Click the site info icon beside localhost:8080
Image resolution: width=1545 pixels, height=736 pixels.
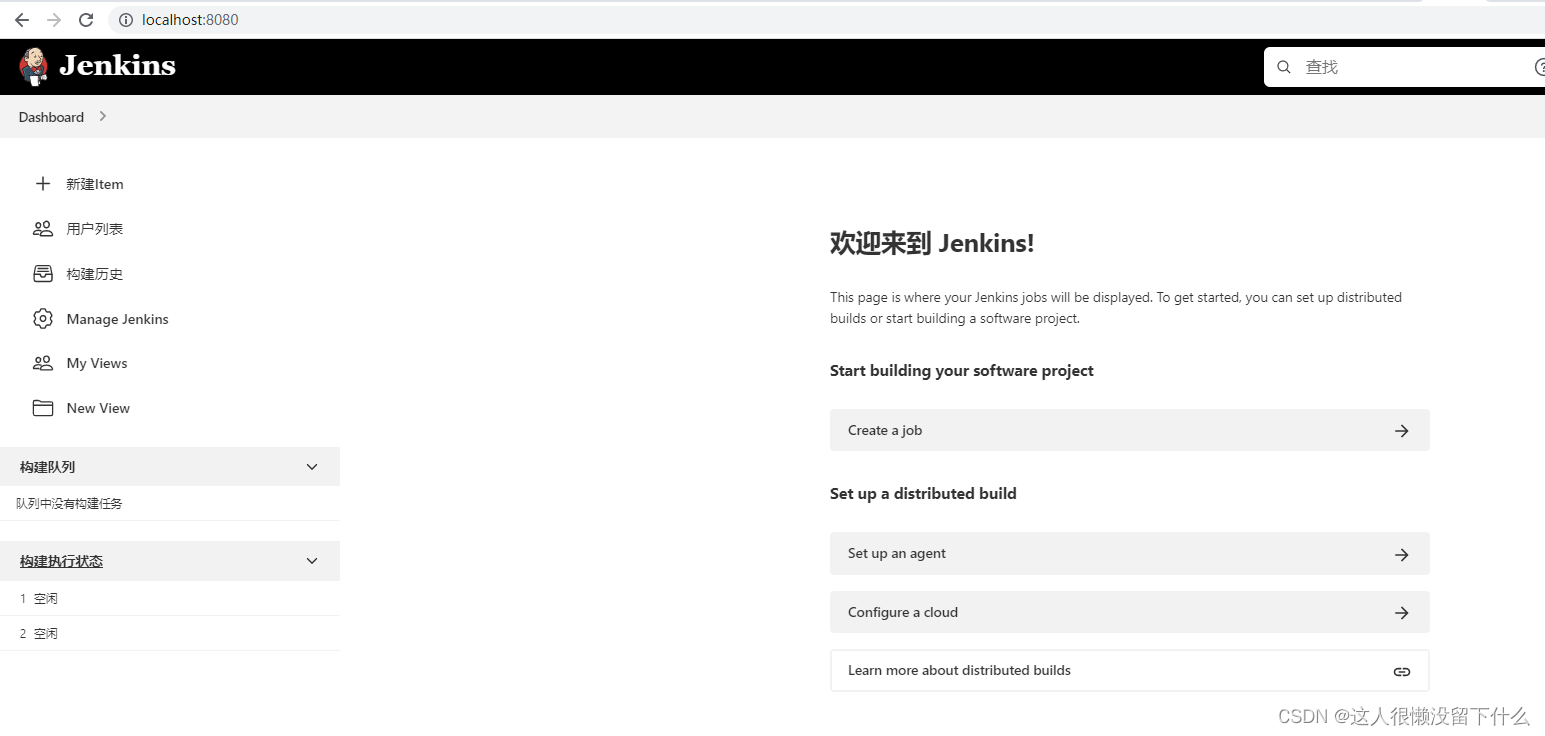[x=126, y=20]
